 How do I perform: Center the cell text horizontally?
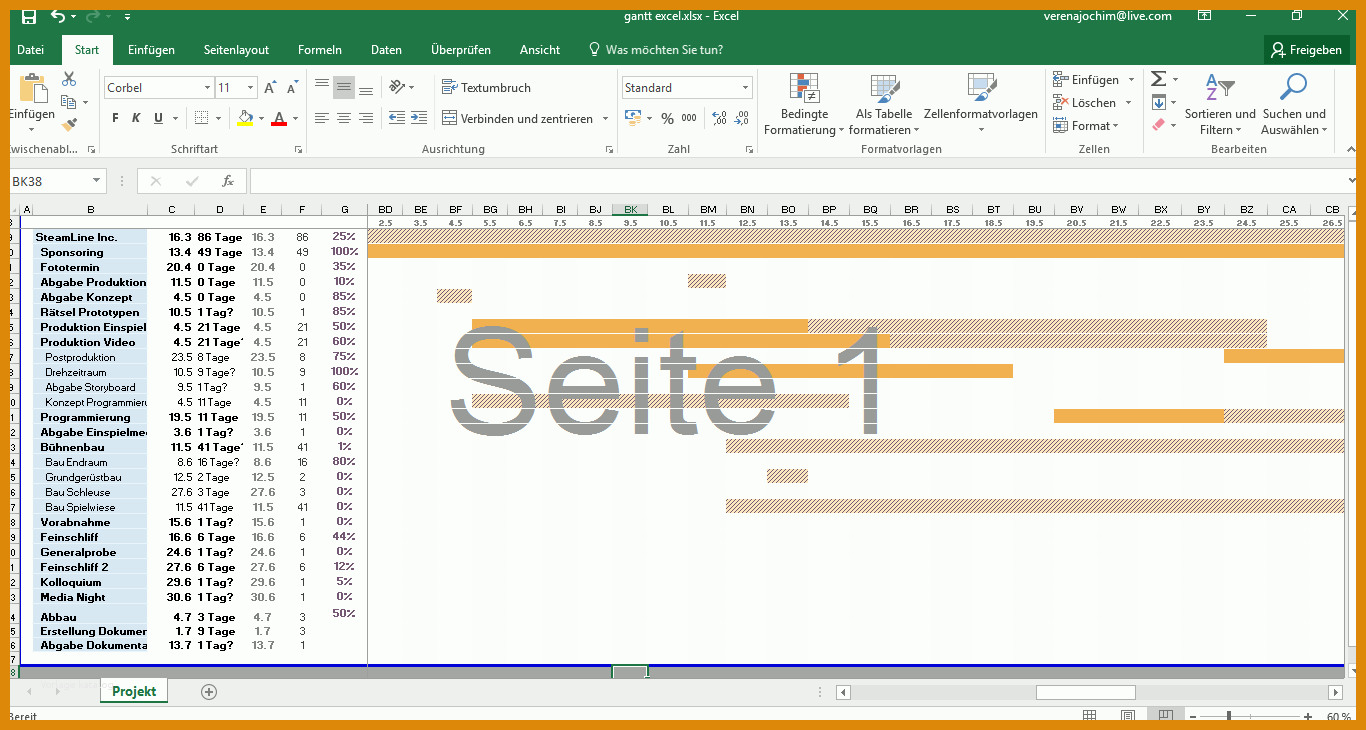click(344, 118)
